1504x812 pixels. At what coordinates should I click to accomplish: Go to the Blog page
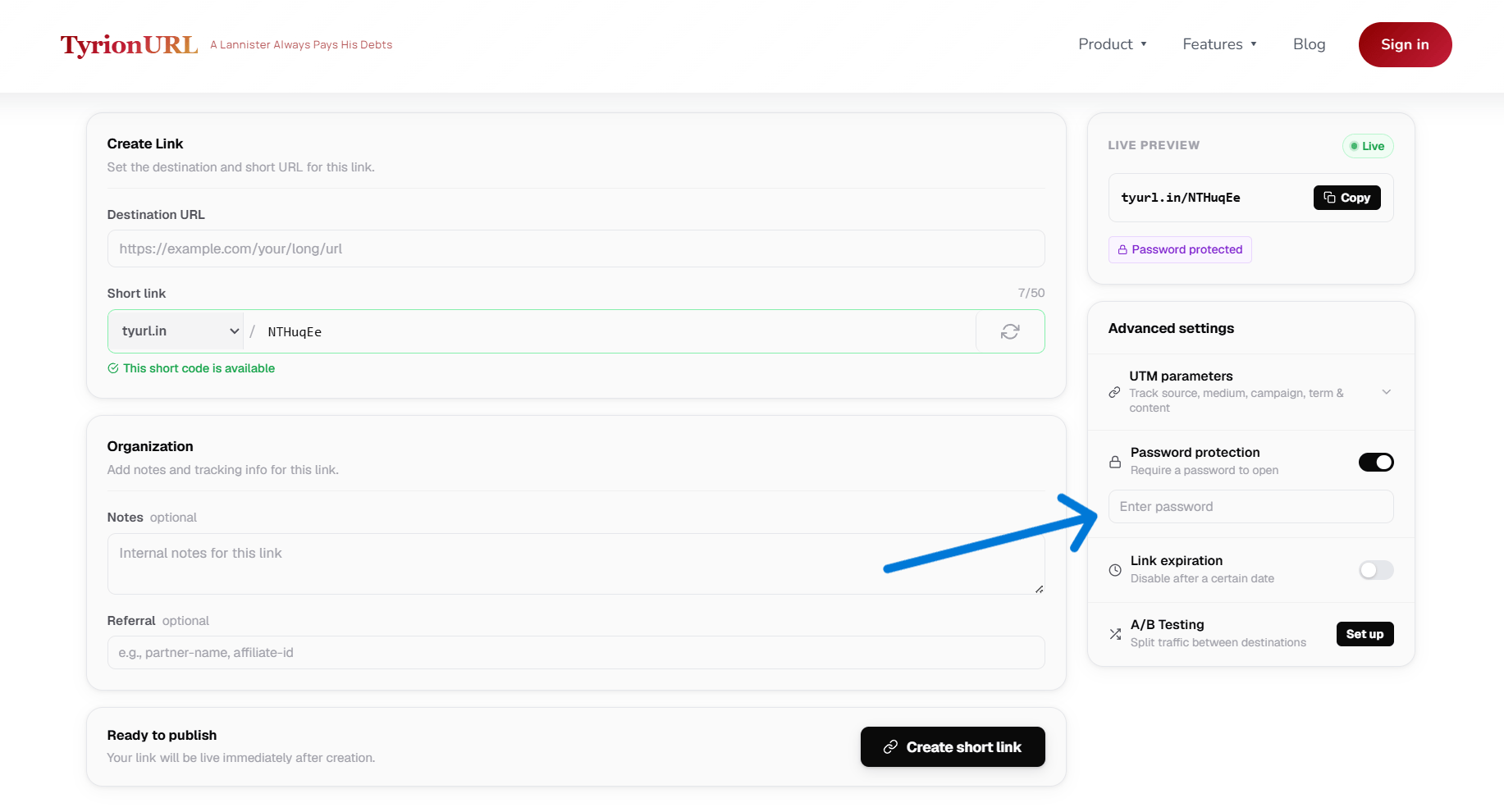tap(1309, 44)
